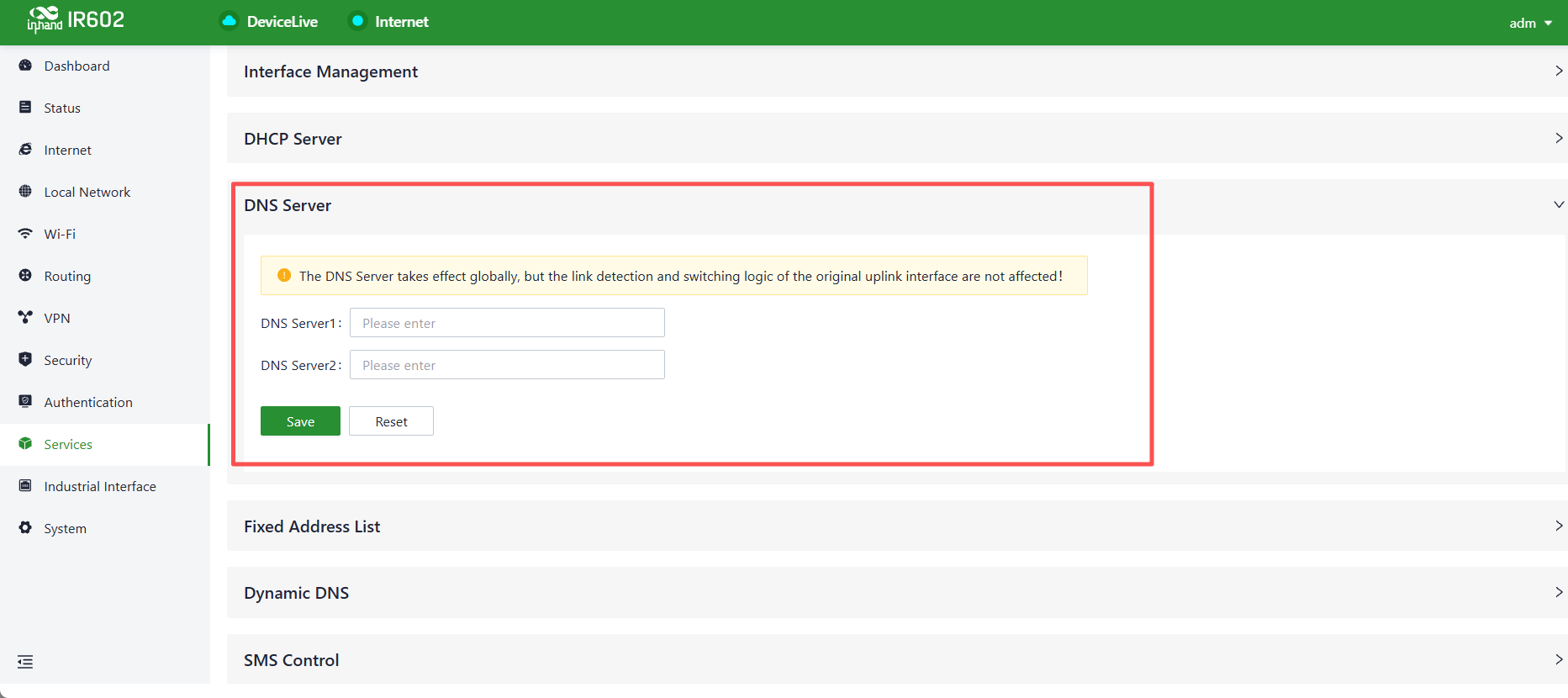
Task: Click the Services cube icon
Action: tap(25, 444)
